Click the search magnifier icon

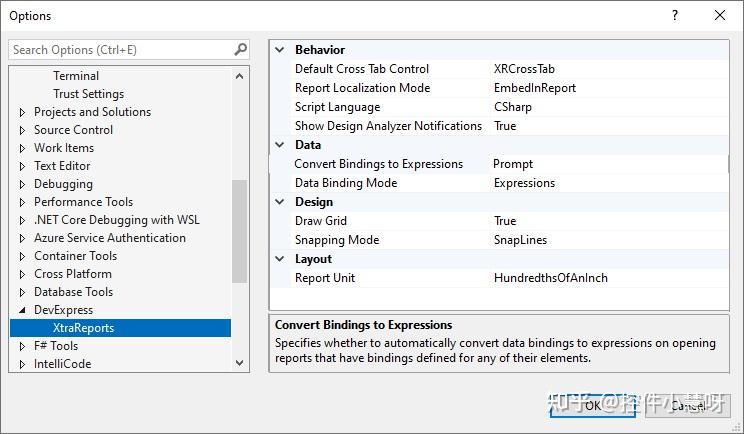[240, 49]
